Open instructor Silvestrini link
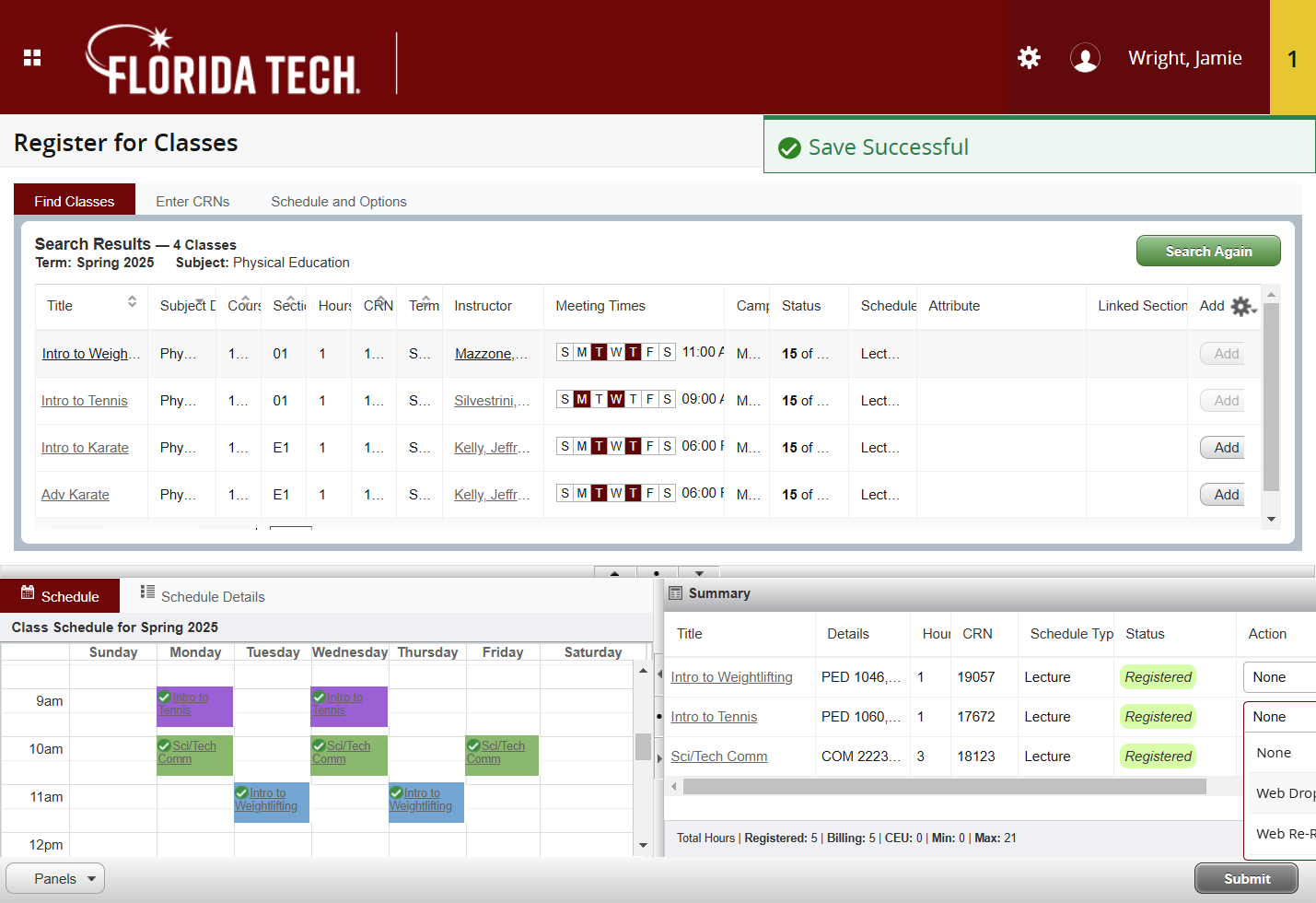 [492, 401]
